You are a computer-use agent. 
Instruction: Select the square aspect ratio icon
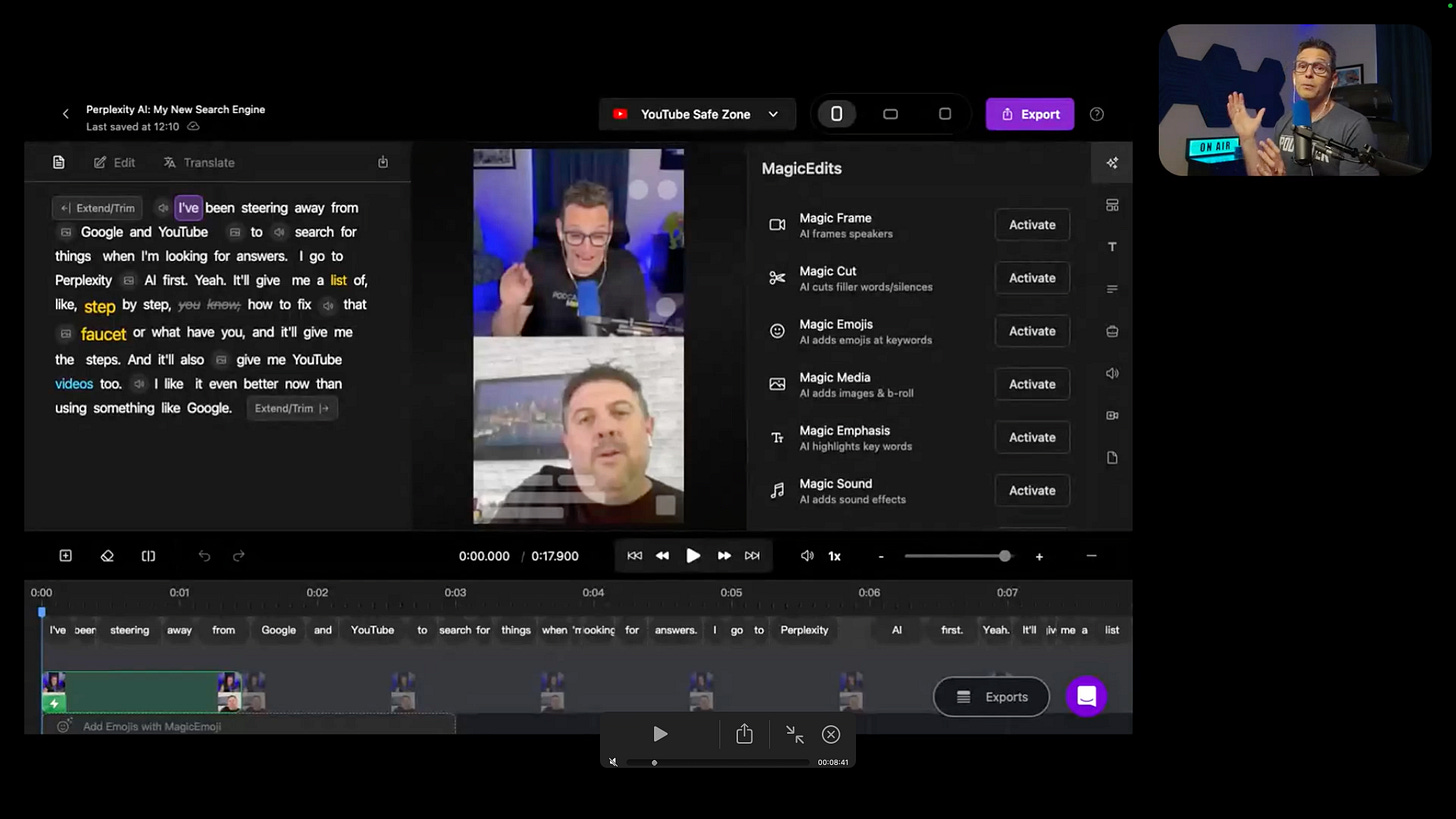click(945, 114)
